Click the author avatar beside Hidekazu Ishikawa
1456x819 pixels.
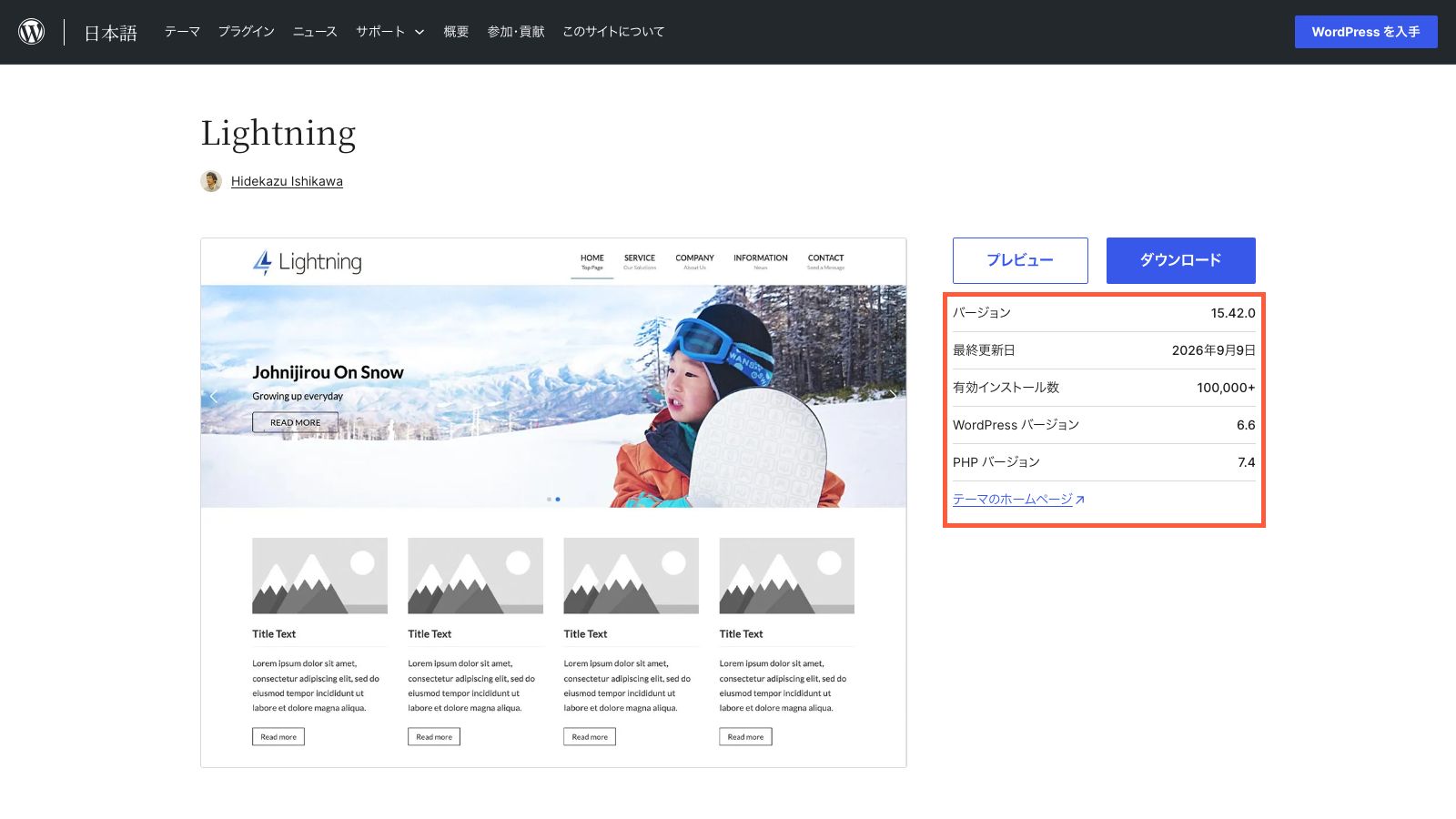pyautogui.click(x=211, y=181)
